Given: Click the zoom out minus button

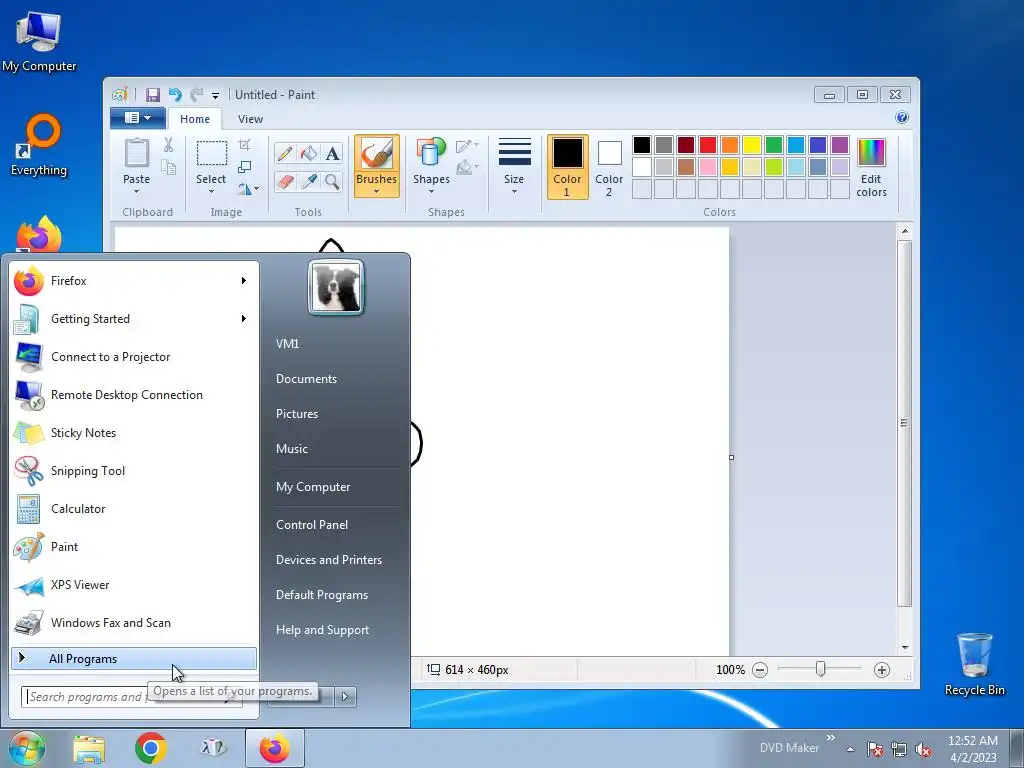Looking at the screenshot, I should pos(760,670).
